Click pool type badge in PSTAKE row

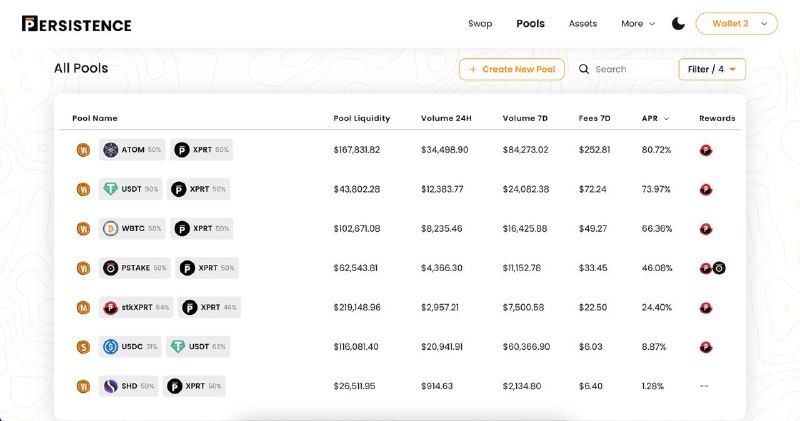[83, 268]
